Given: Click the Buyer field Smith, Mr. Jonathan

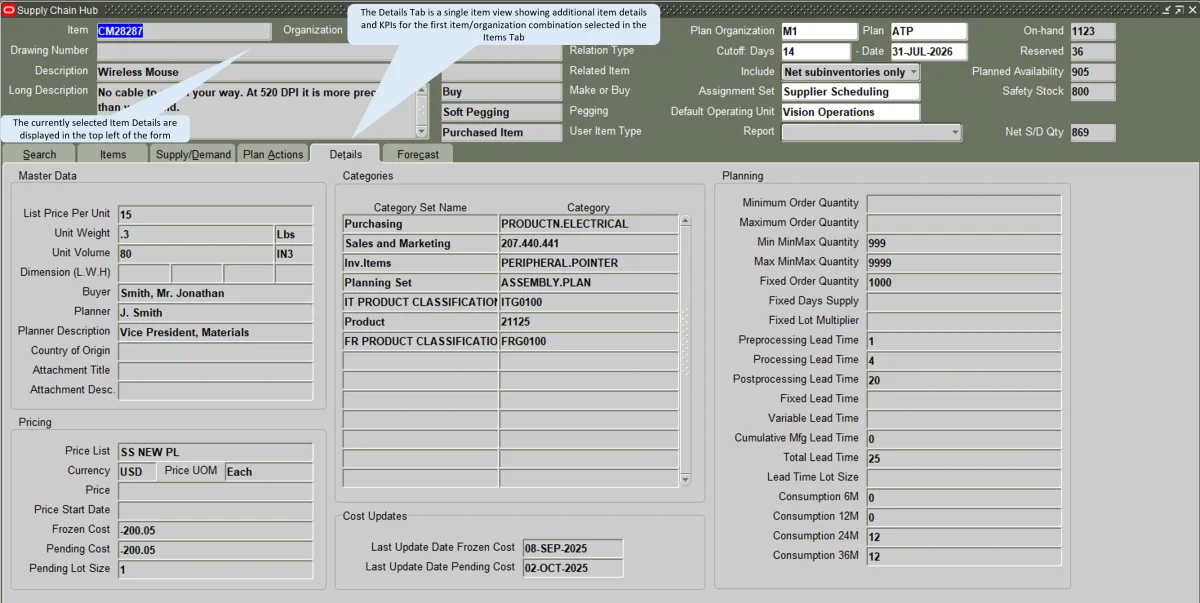Looking at the screenshot, I should click(215, 293).
